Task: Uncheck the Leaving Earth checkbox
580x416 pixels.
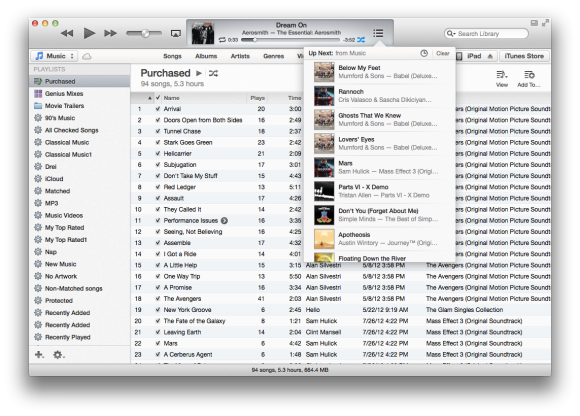Action: [x=158, y=332]
